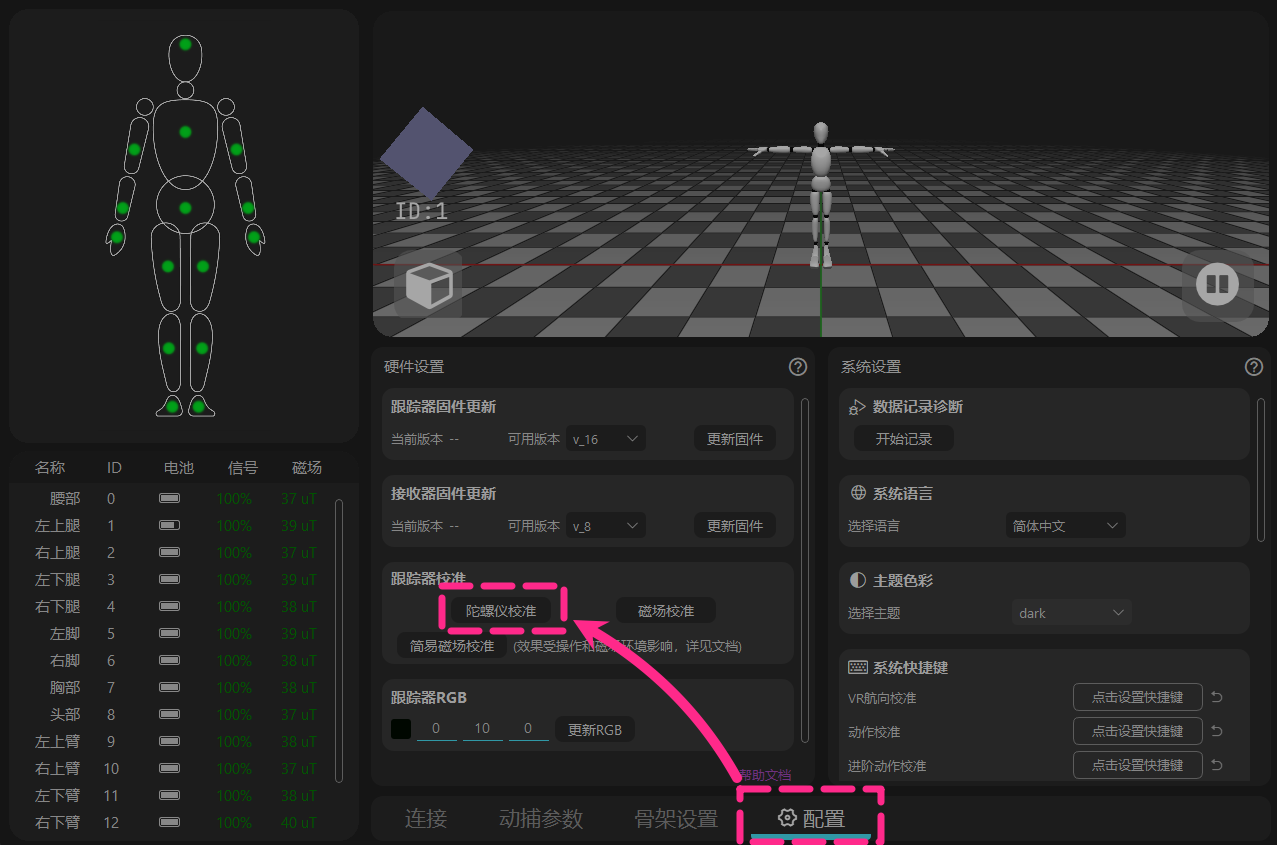
Task: Open help for 硬件设置 panel
Action: point(798,367)
